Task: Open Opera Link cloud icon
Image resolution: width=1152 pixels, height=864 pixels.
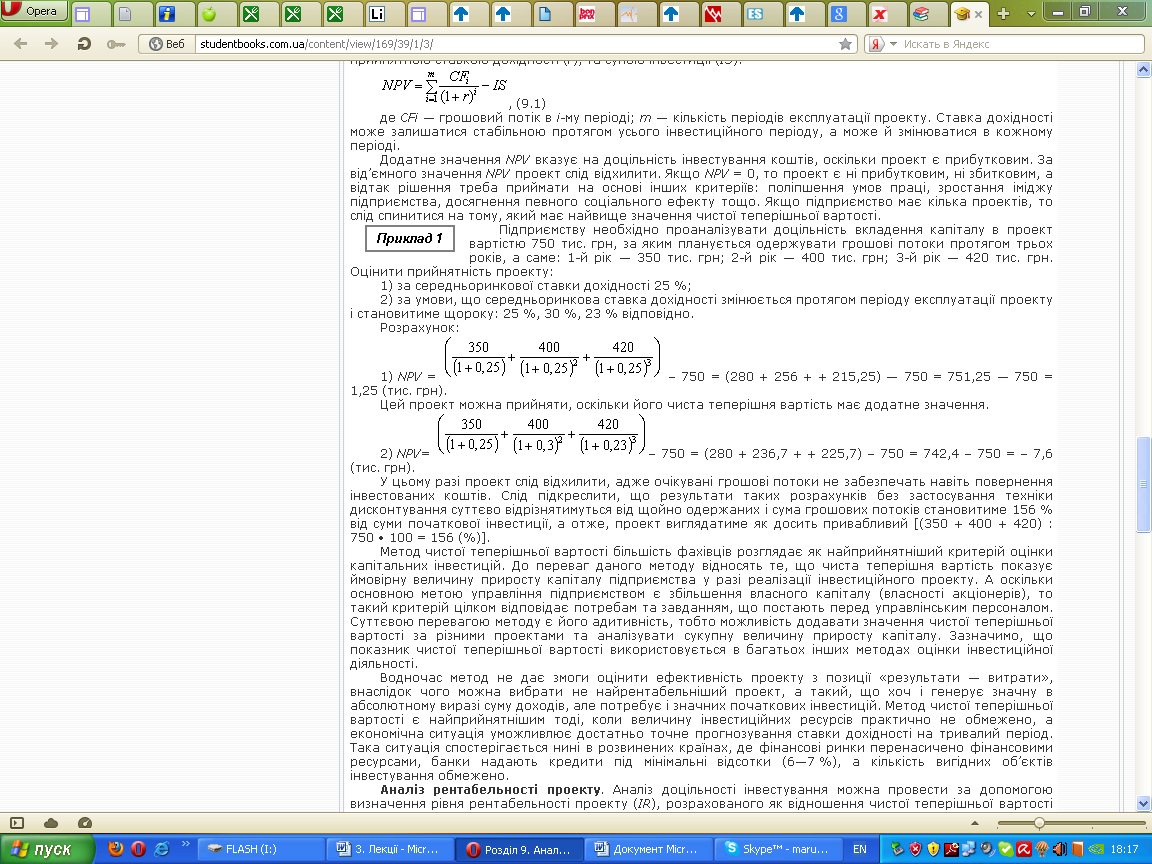Action: (x=51, y=823)
